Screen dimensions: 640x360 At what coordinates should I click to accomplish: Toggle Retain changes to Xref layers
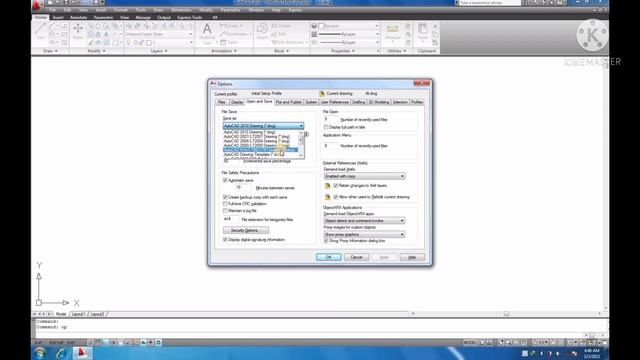pyautogui.click(x=336, y=185)
